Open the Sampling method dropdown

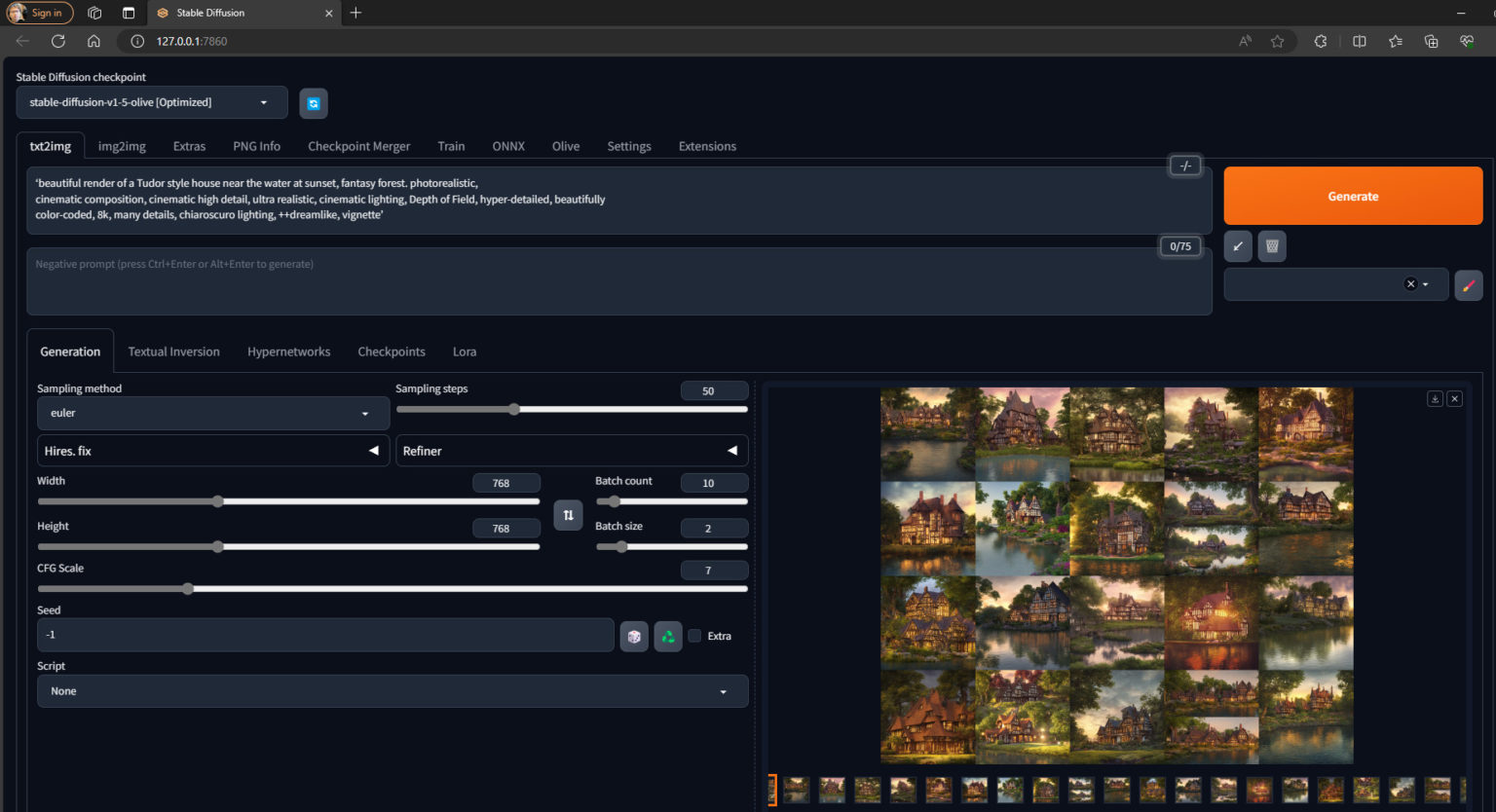212,413
